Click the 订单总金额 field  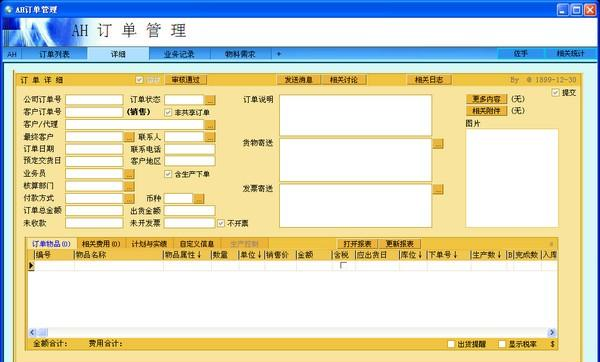click(94, 211)
